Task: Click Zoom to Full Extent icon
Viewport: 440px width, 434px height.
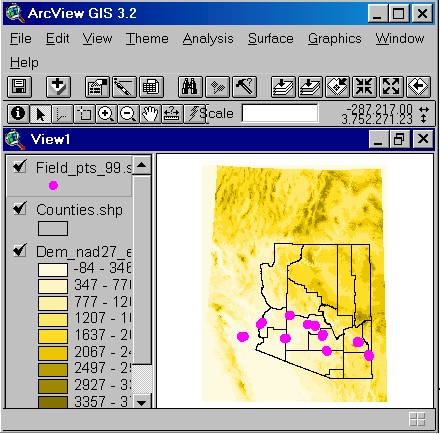Action: click(283, 87)
